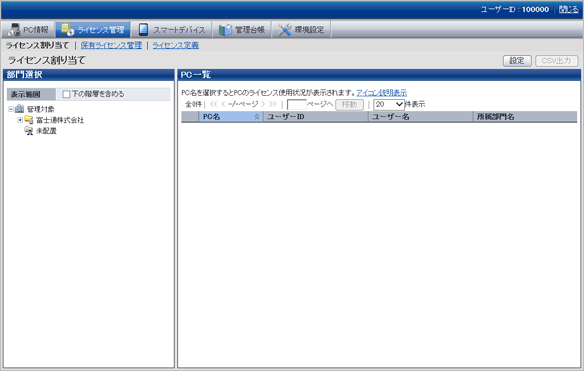Image resolution: width=584 pixels, height=371 pixels.
Task: Go to the last page with >>
Action: click(x=273, y=104)
